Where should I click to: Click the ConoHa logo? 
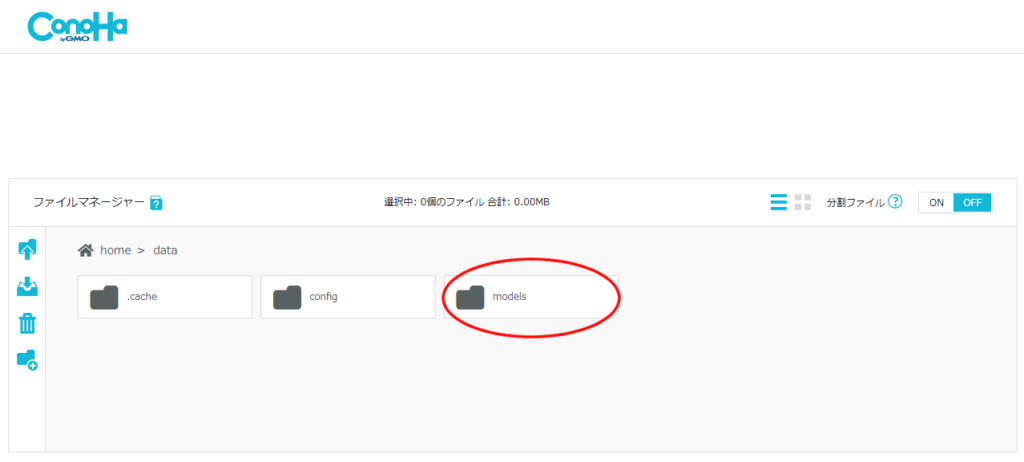tap(78, 27)
